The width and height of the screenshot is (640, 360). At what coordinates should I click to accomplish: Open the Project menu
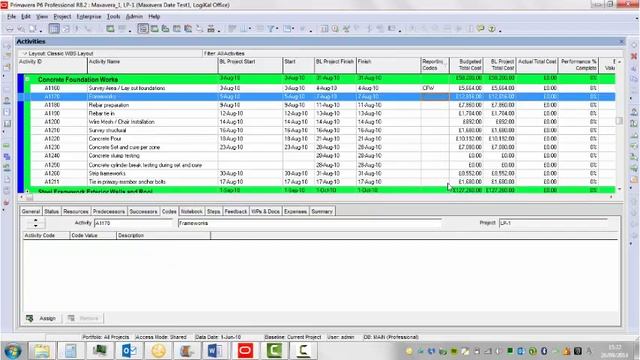(x=62, y=17)
